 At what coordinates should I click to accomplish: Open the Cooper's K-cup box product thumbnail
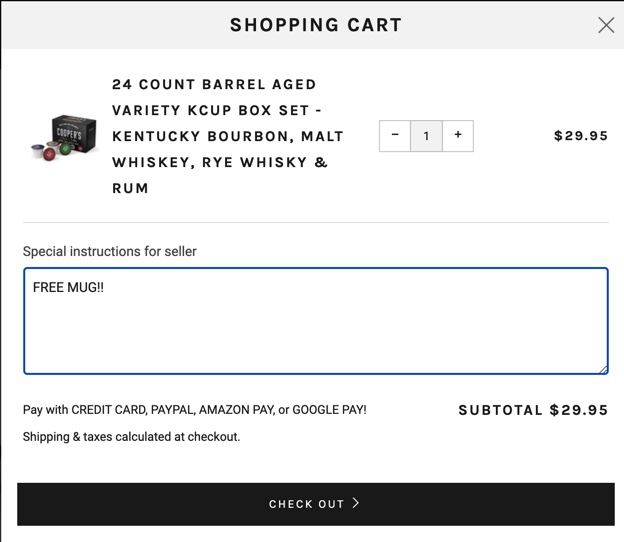[64, 137]
